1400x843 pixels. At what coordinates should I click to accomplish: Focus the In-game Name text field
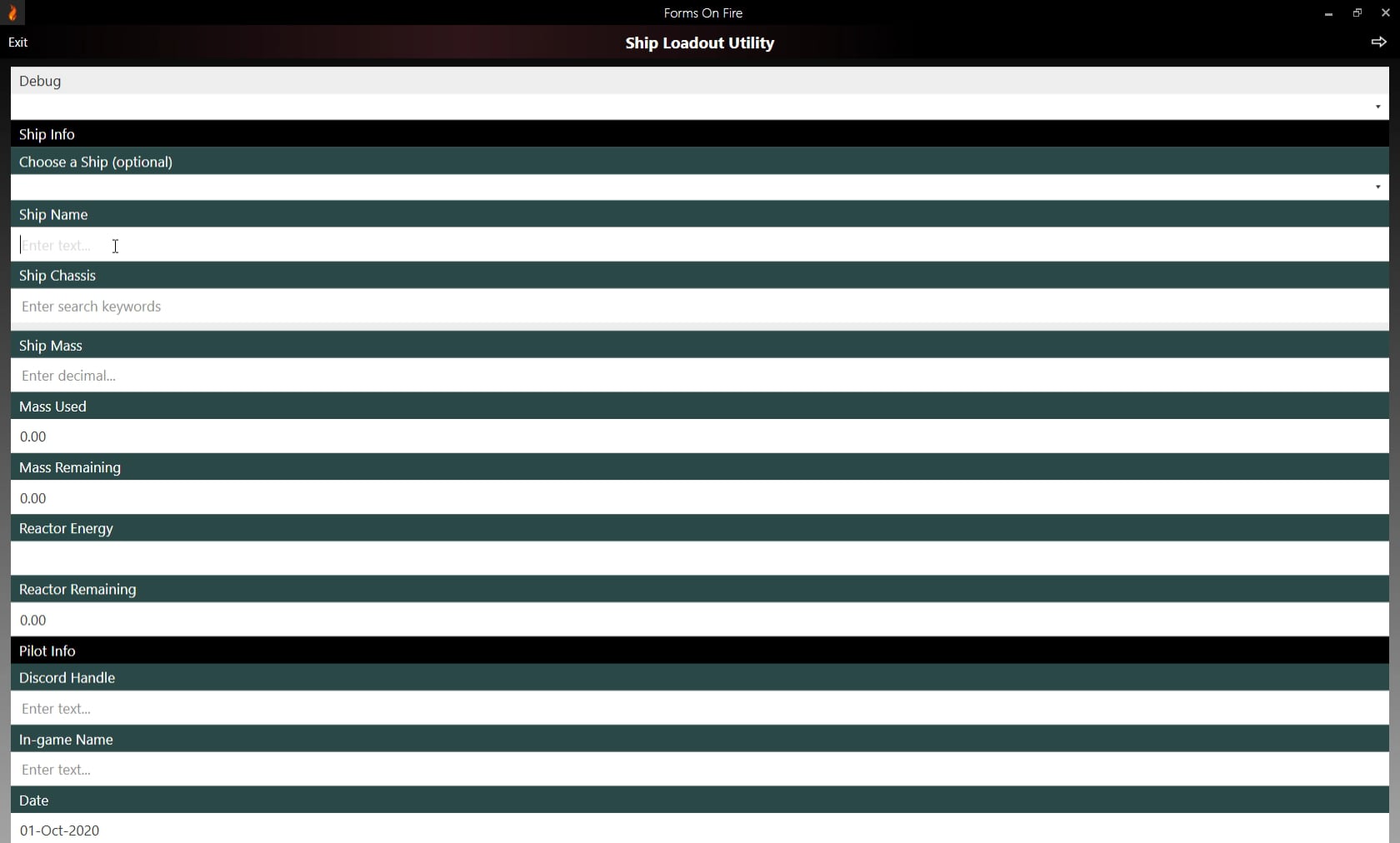(699, 770)
